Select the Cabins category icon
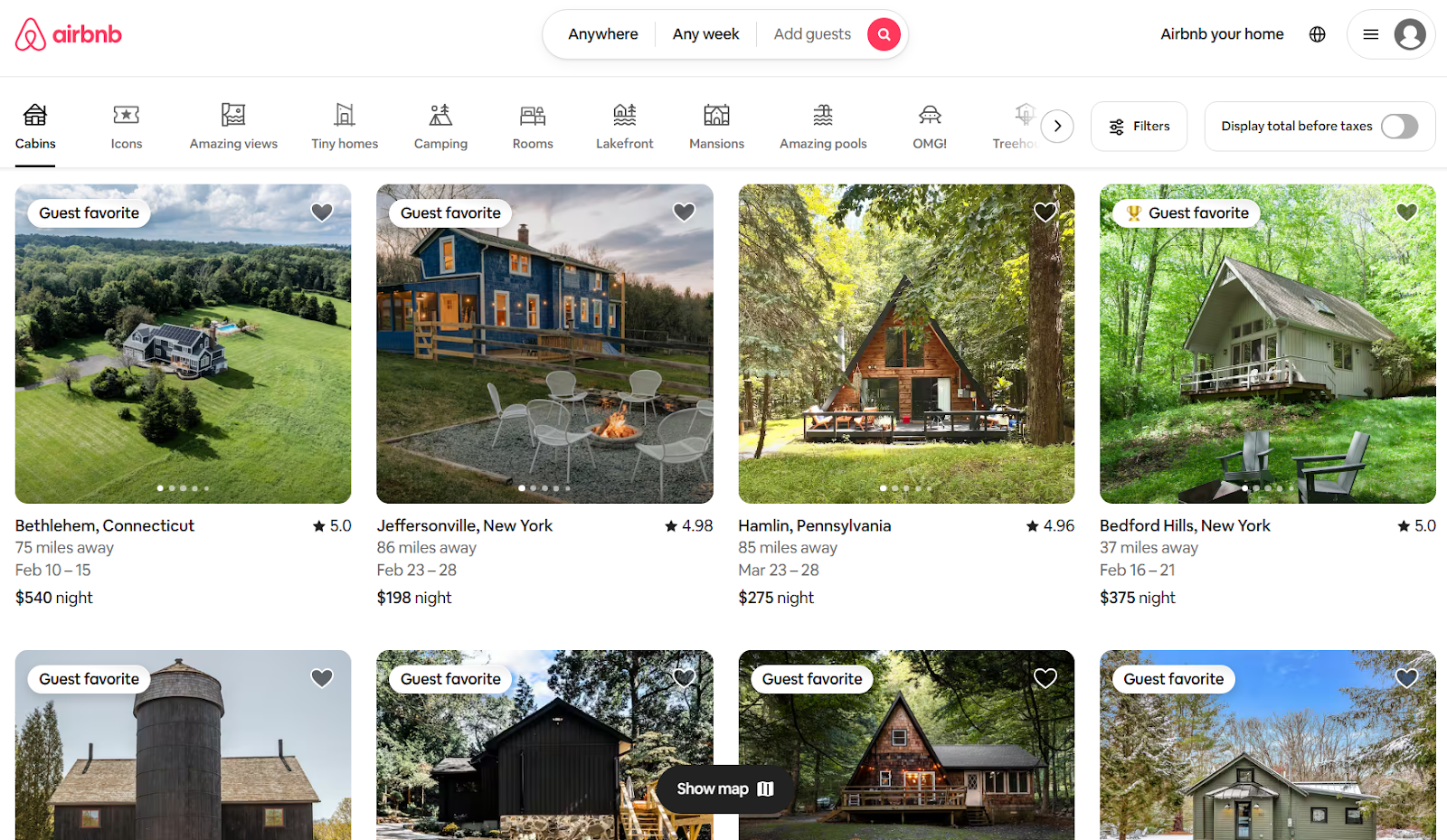Screen dimensions: 1447x840 pyautogui.click(x=34, y=127)
